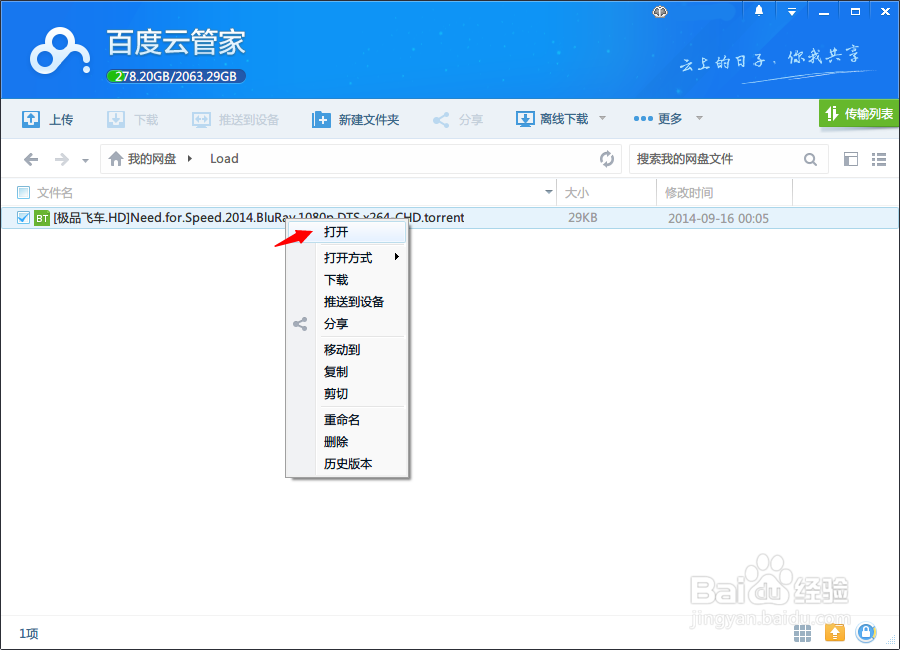Uncheck the Need.for.Speed torrent file checkbox
This screenshot has width=900, height=650.
pyautogui.click(x=24, y=218)
